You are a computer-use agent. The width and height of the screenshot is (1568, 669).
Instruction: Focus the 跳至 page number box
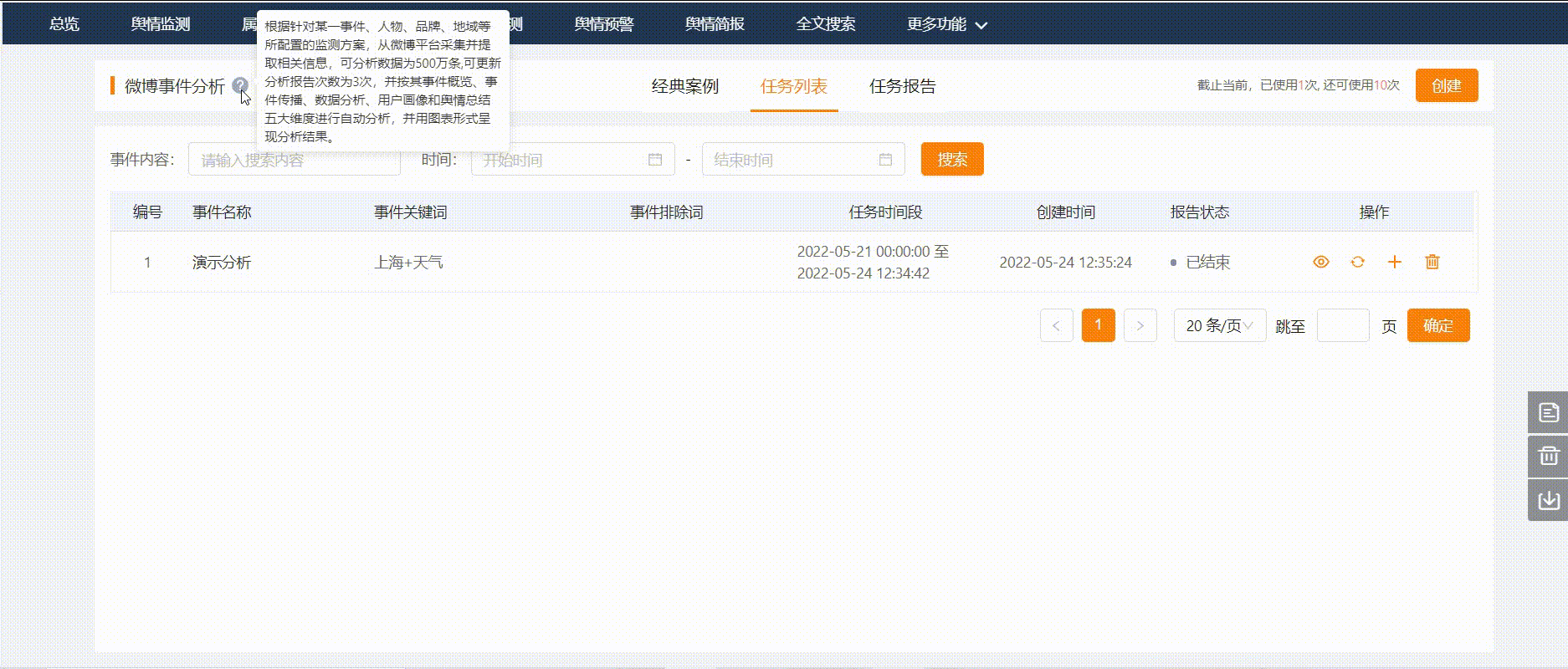(1343, 325)
